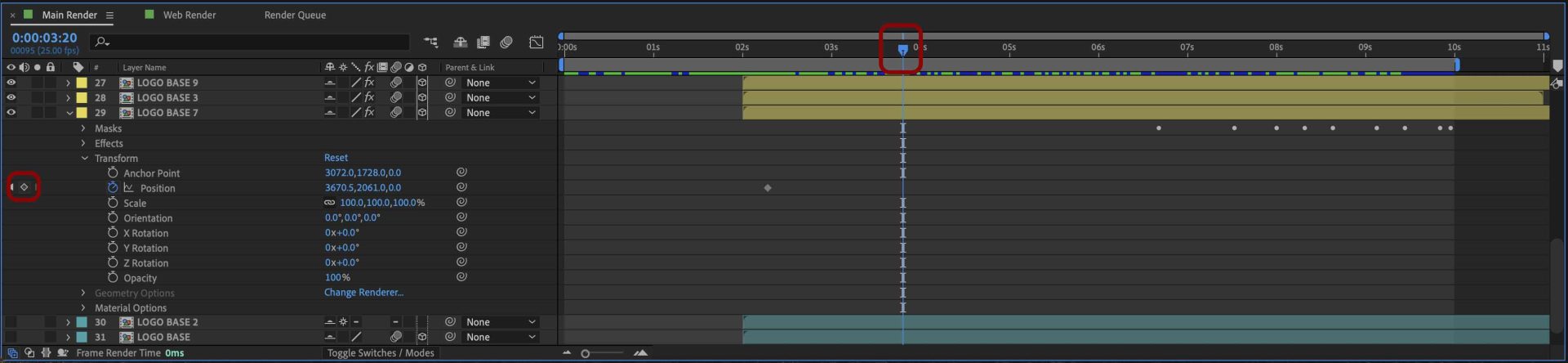The image size is (1568, 363).
Task: Click zoom in mountain icon on timeline
Action: point(640,353)
